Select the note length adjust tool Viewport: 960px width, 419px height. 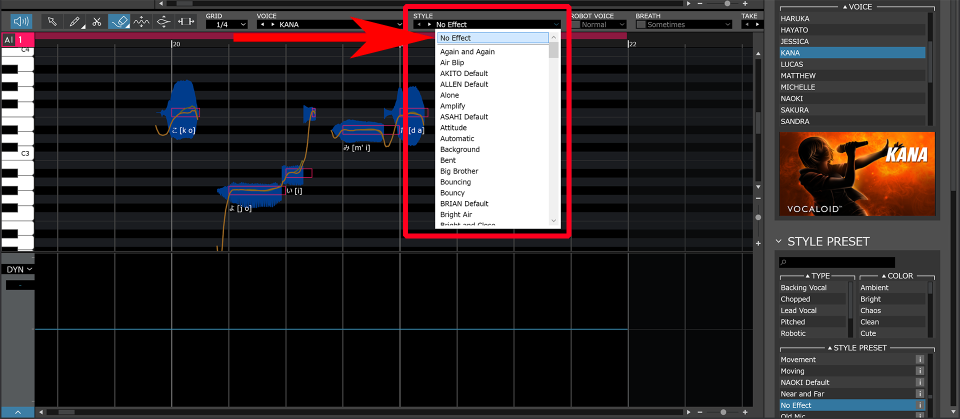[x=186, y=21]
